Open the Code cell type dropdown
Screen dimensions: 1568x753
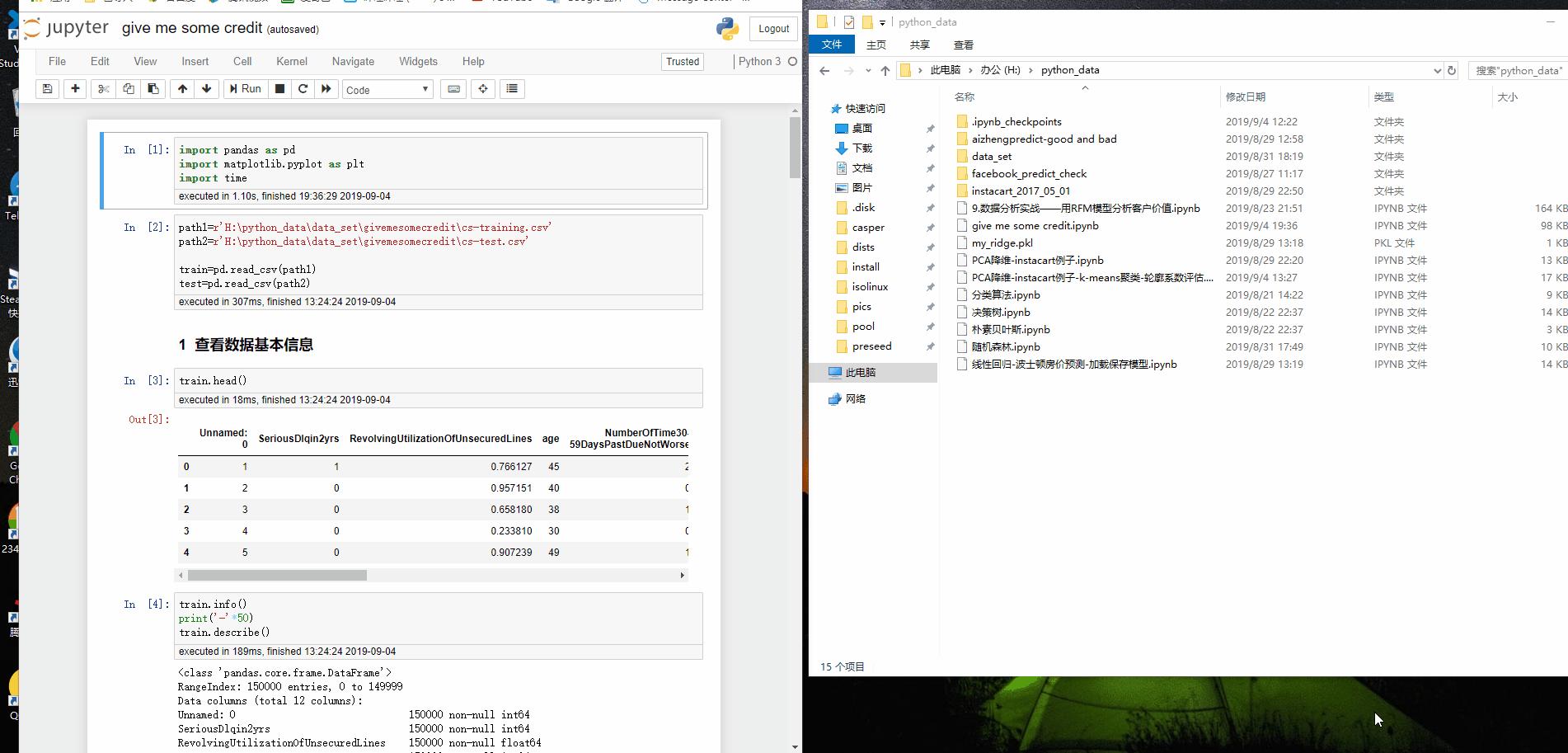[387, 89]
